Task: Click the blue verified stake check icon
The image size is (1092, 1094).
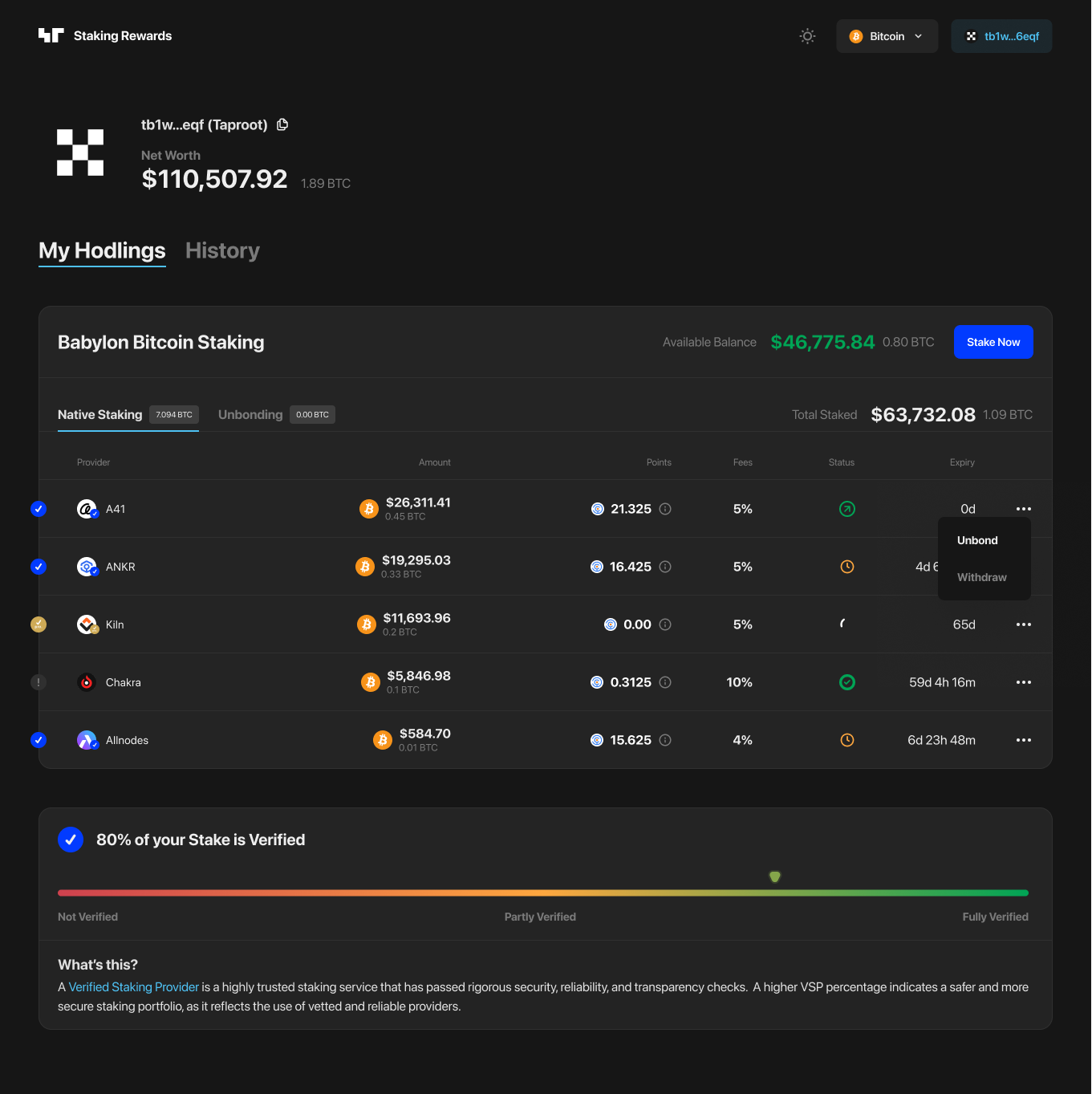Action: point(71,840)
